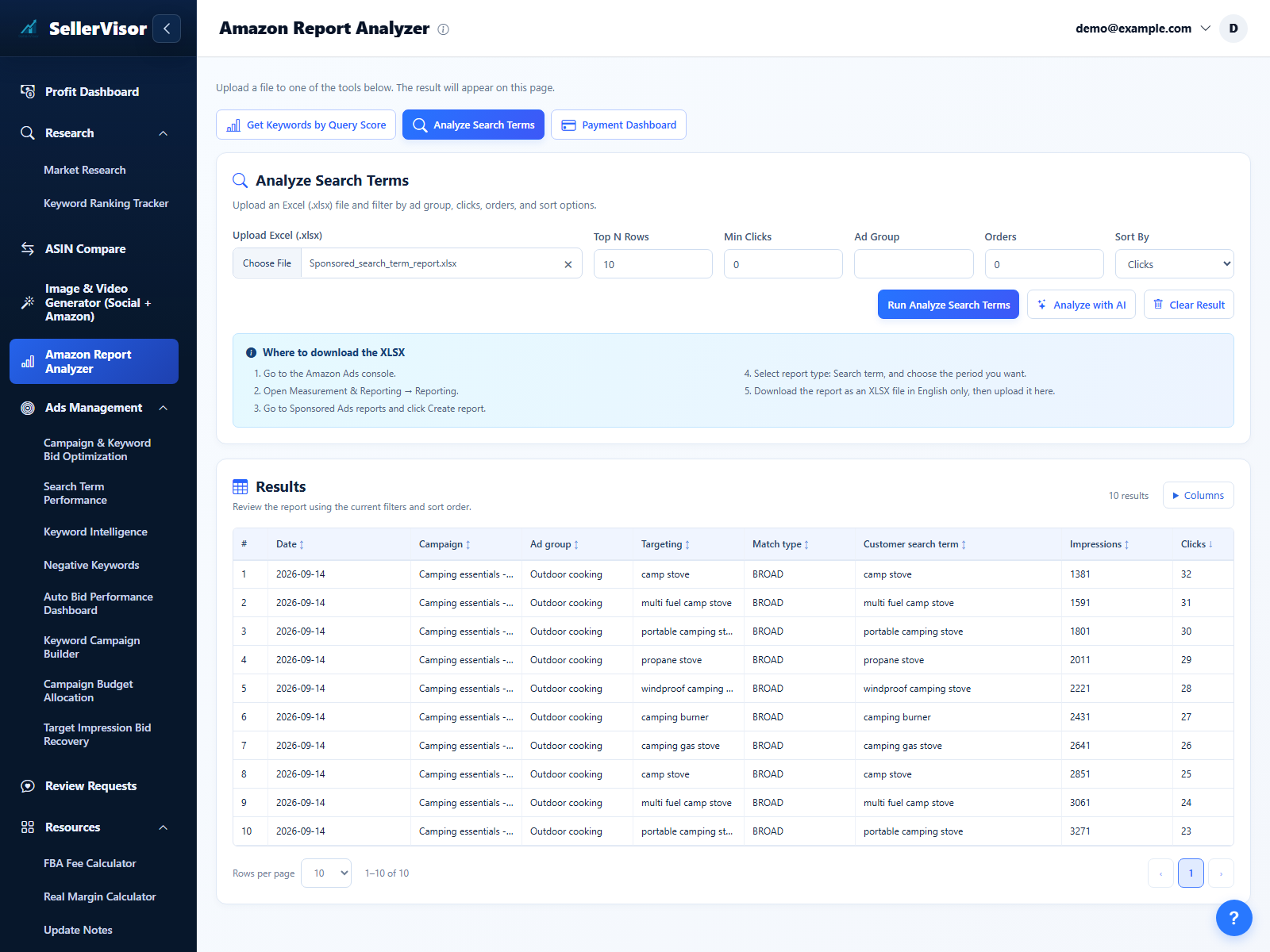Sort table by Ad group column arrows
Screen dimensions: 1270x952
click(576, 545)
